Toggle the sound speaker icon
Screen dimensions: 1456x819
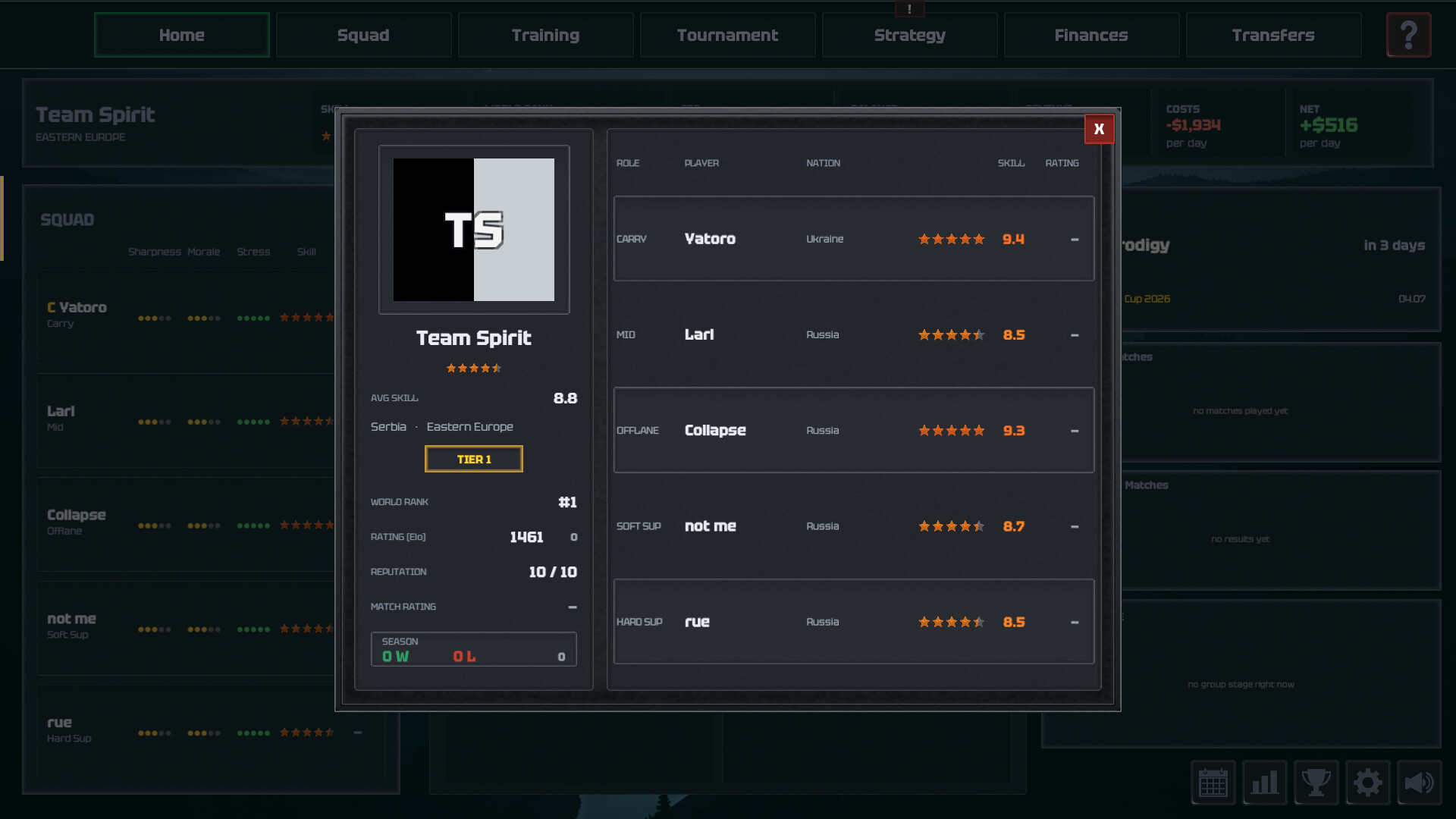1420,783
